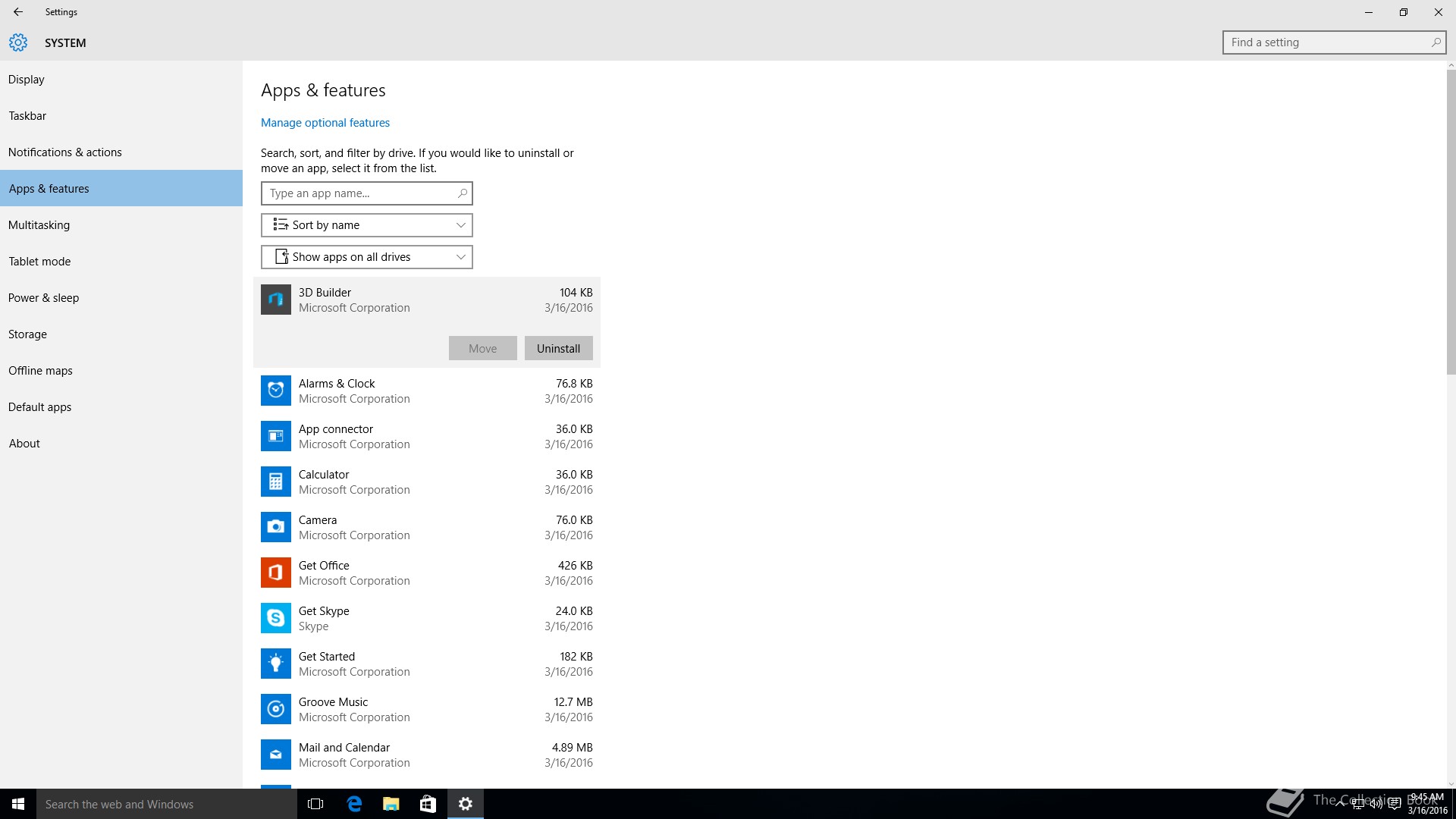Click the 426 KB size value
Screen dimensions: 1456x819
click(x=576, y=566)
